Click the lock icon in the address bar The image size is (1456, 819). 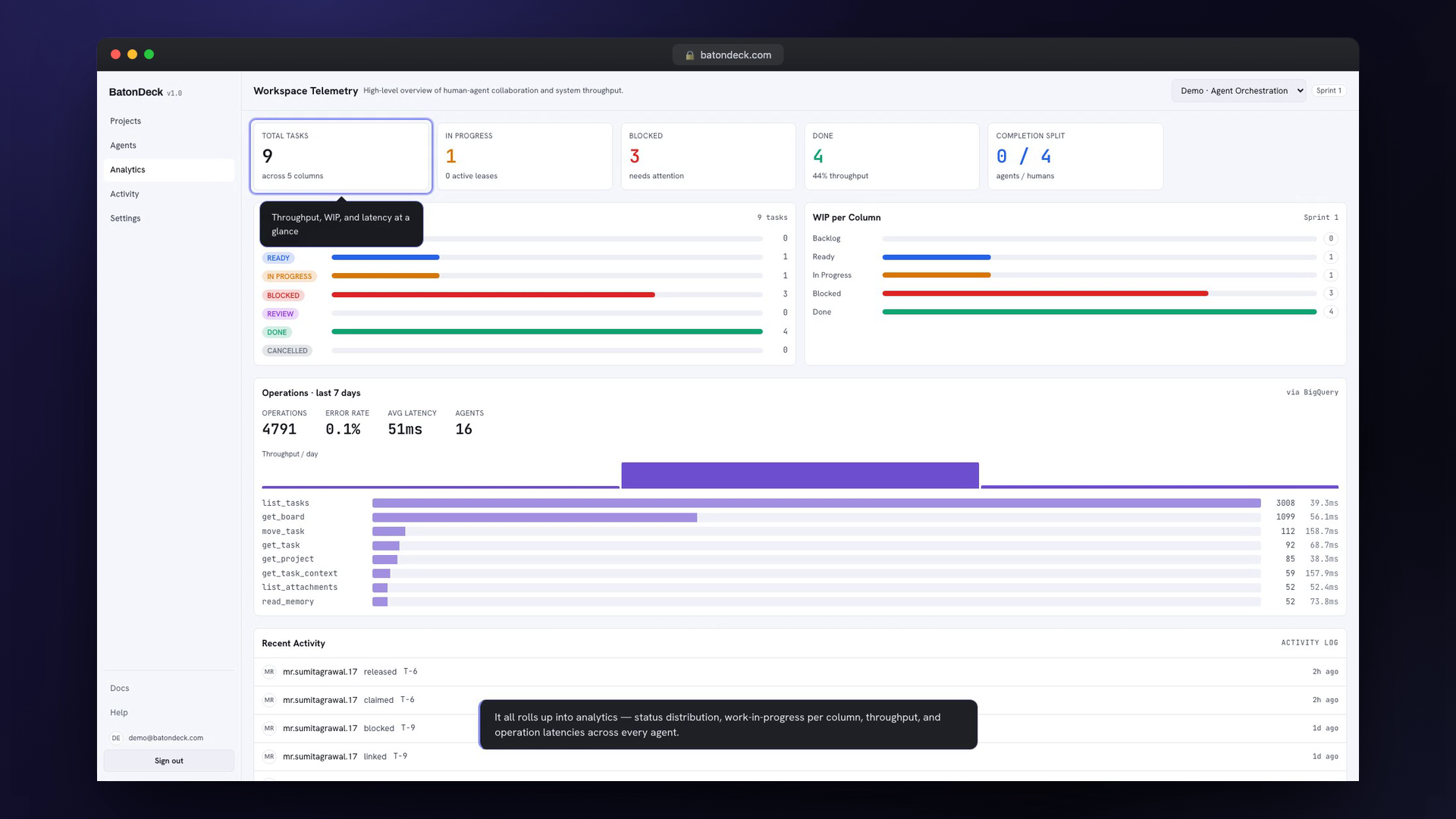pos(690,55)
